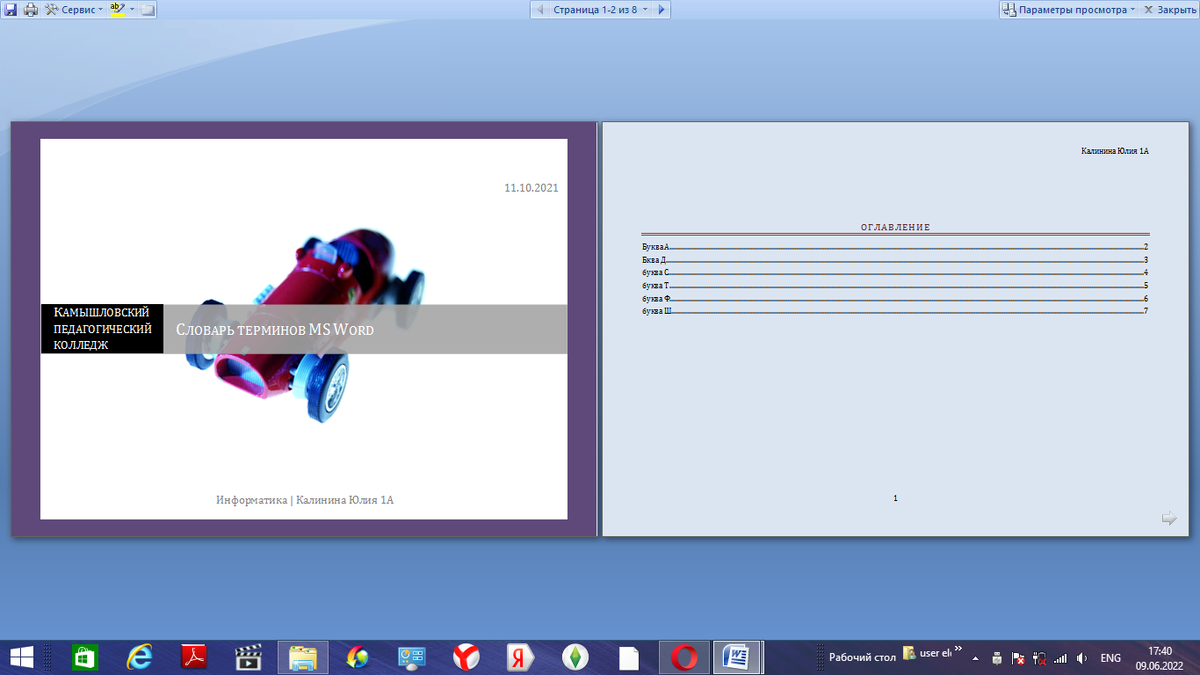Click Закрыть to close reading view

(x=1169, y=9)
